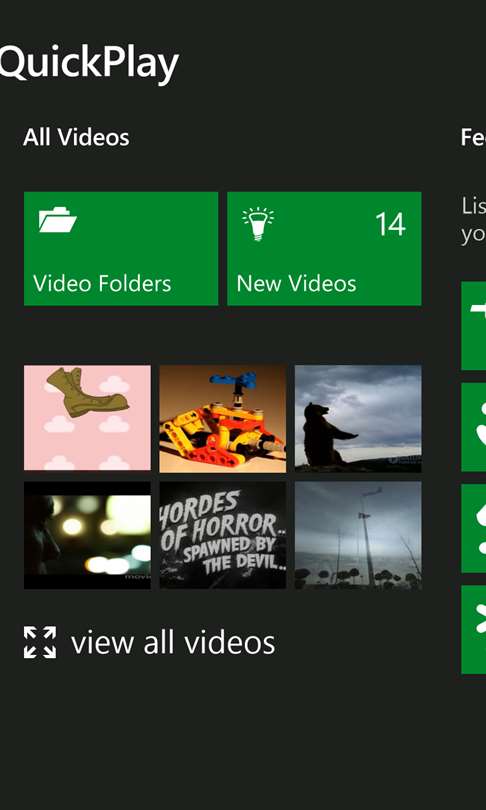Play the wind turbine video thumbnail
This screenshot has height=810, width=486.
(358, 535)
